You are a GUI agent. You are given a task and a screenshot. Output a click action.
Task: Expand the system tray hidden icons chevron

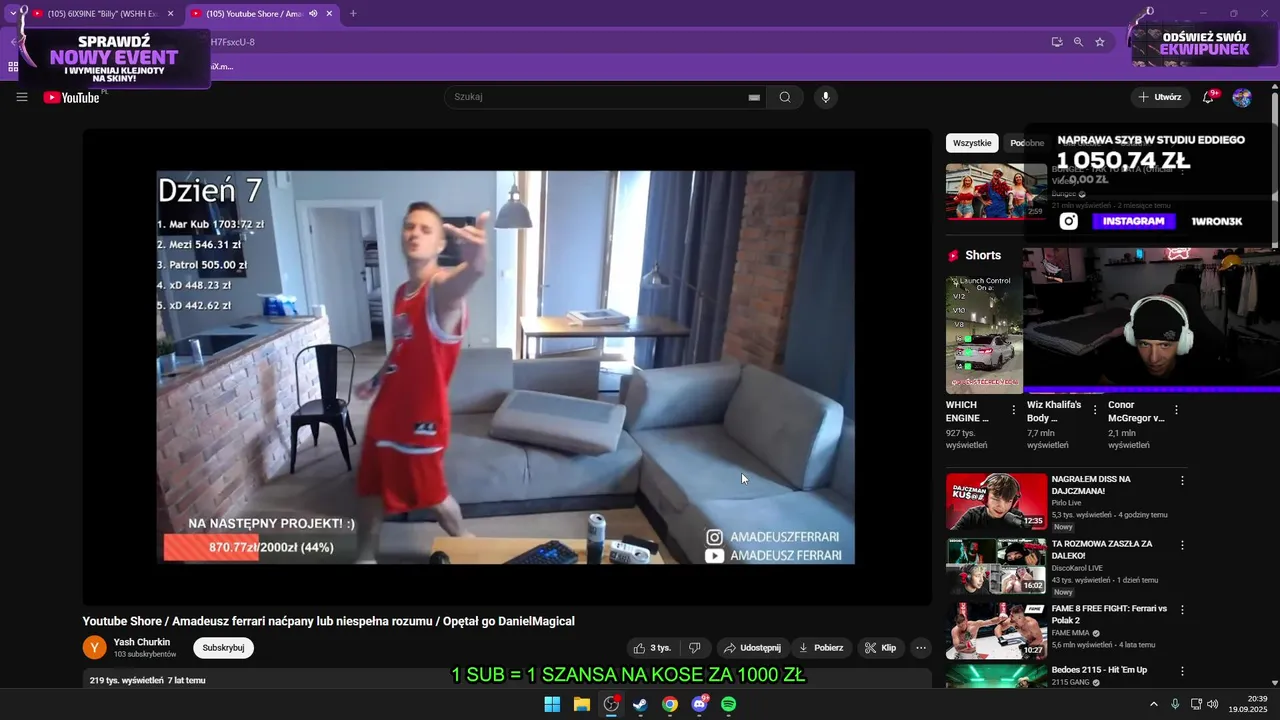click(1153, 704)
